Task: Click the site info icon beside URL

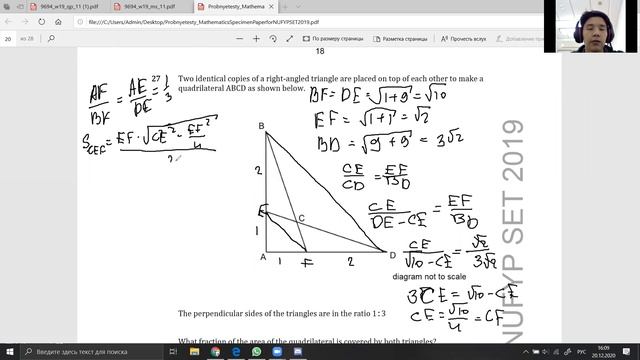Action: (80, 22)
